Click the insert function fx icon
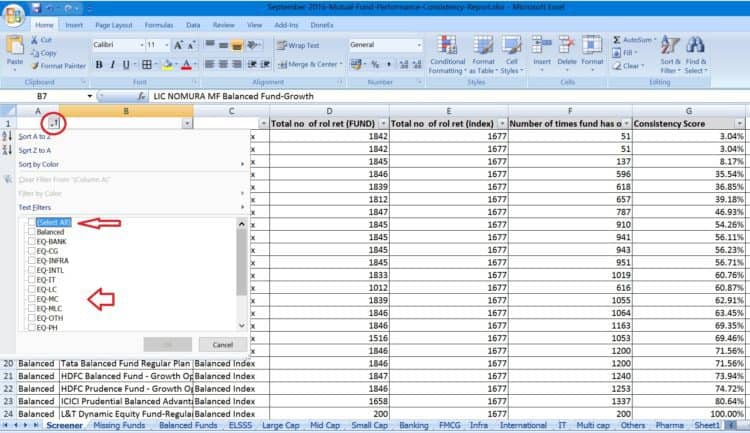Screen dimensions: 750x433 [141, 97]
